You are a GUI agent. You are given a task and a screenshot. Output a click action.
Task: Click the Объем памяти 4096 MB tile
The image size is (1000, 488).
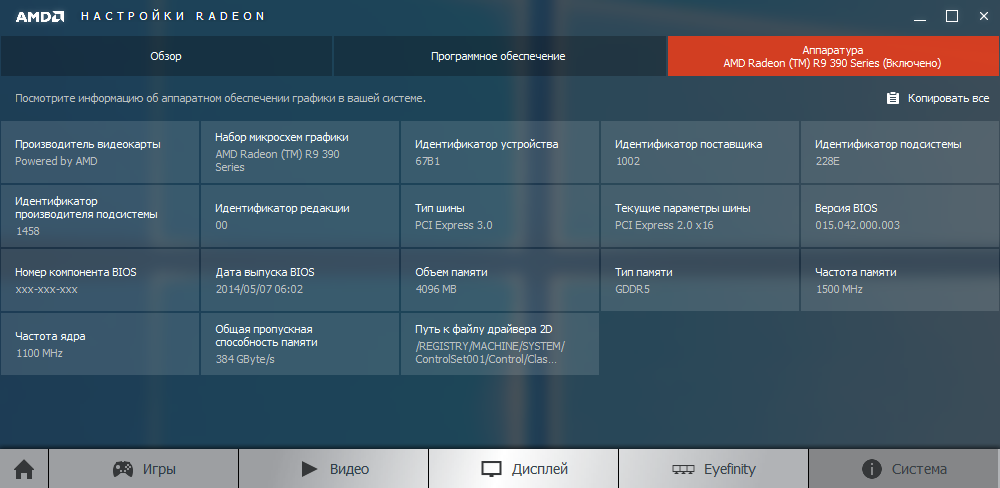click(500, 280)
